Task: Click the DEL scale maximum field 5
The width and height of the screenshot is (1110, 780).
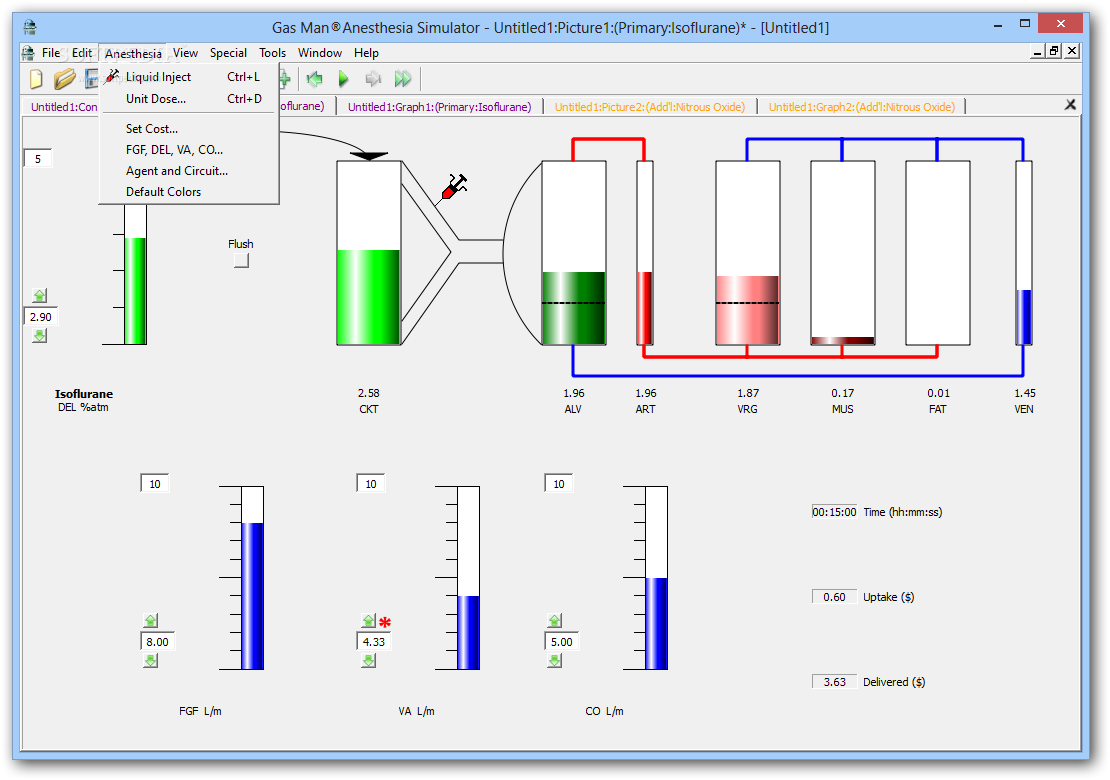Action: click(38, 159)
